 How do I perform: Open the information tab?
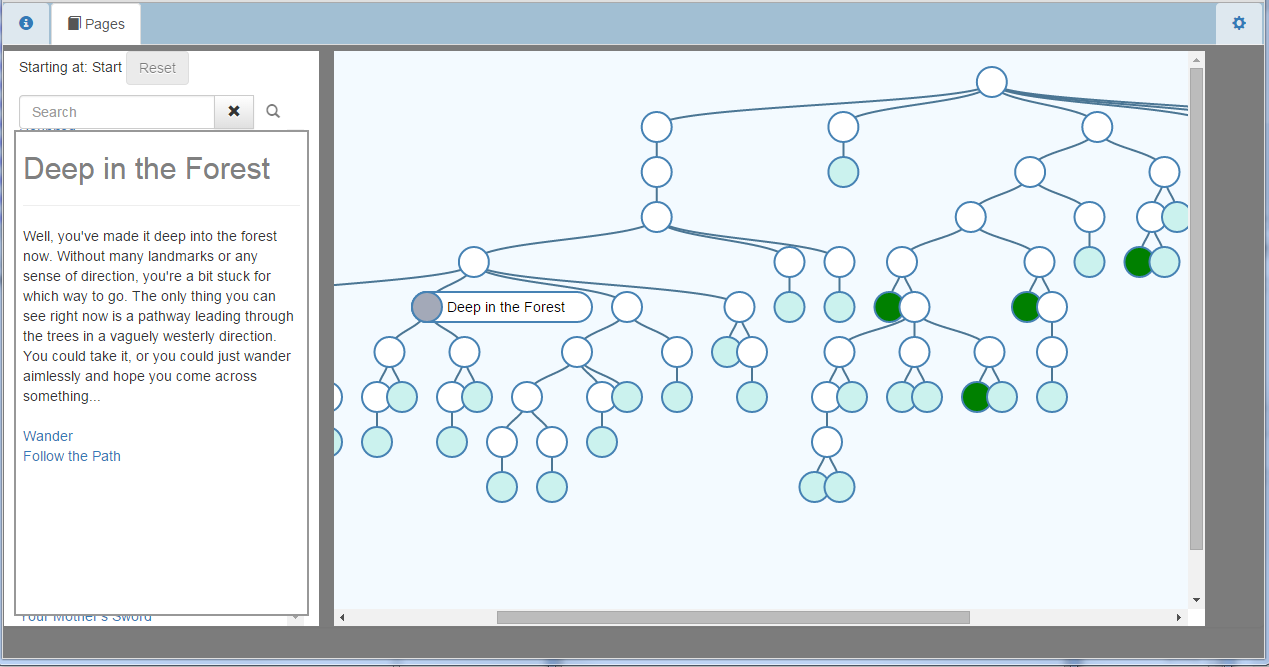pos(25,22)
